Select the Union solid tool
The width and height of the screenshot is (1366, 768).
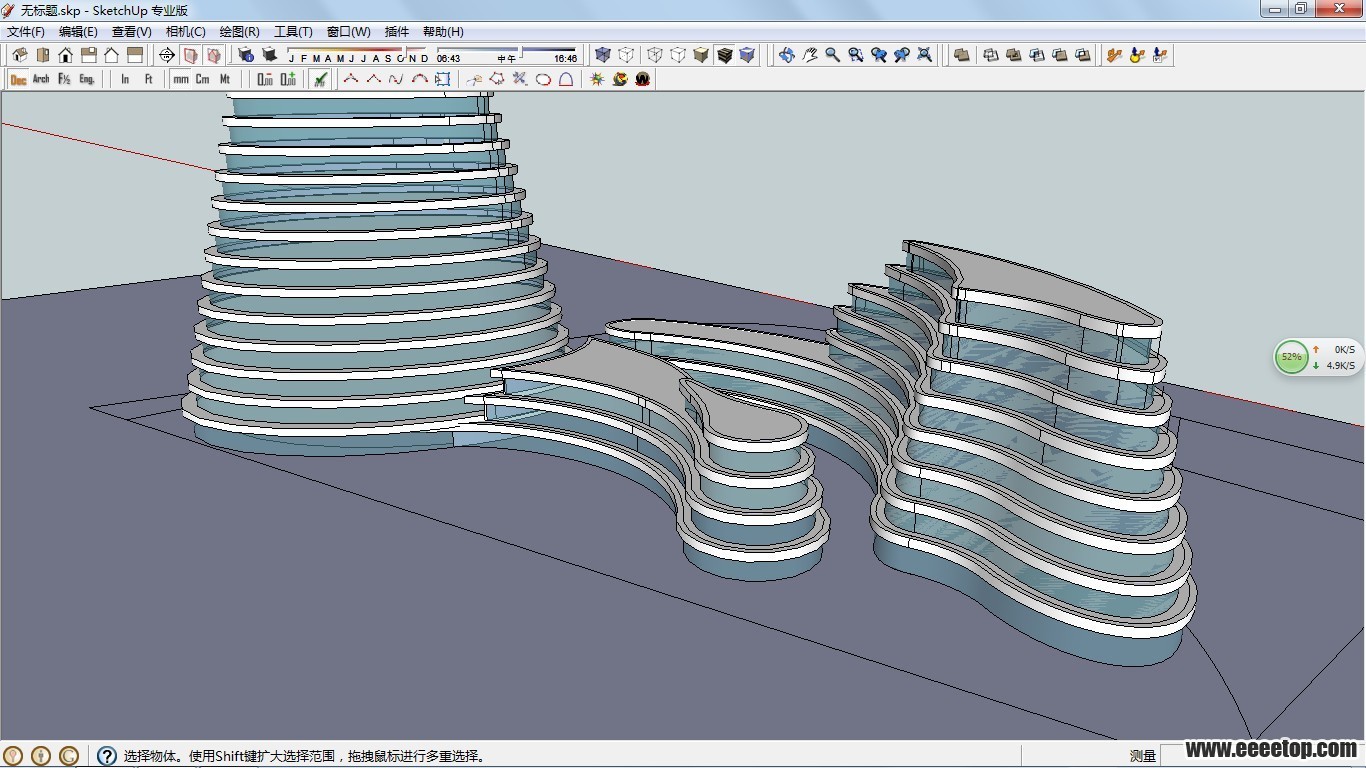[1013, 55]
